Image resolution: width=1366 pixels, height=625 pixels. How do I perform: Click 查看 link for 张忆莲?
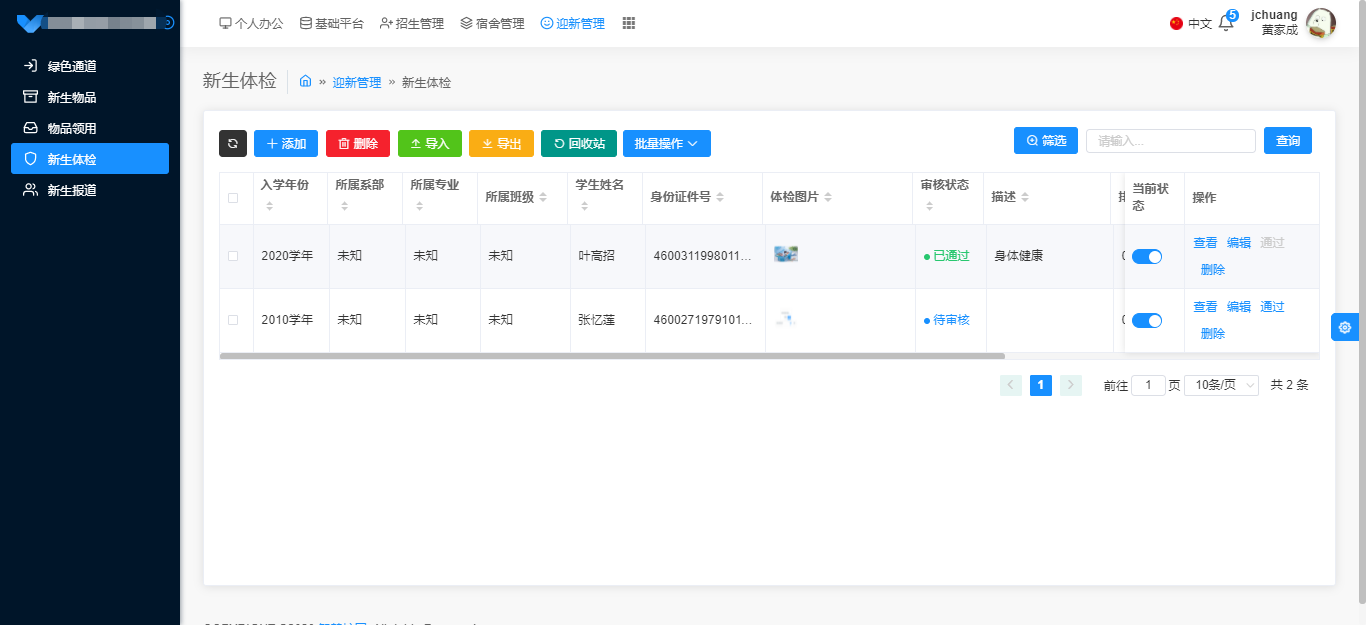(1205, 307)
